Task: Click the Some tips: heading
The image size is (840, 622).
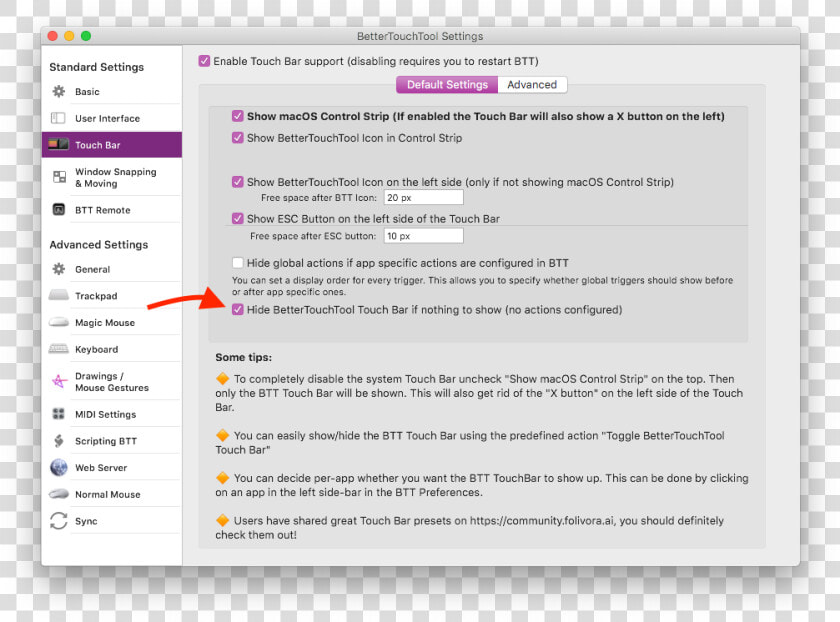Action: 244,357
